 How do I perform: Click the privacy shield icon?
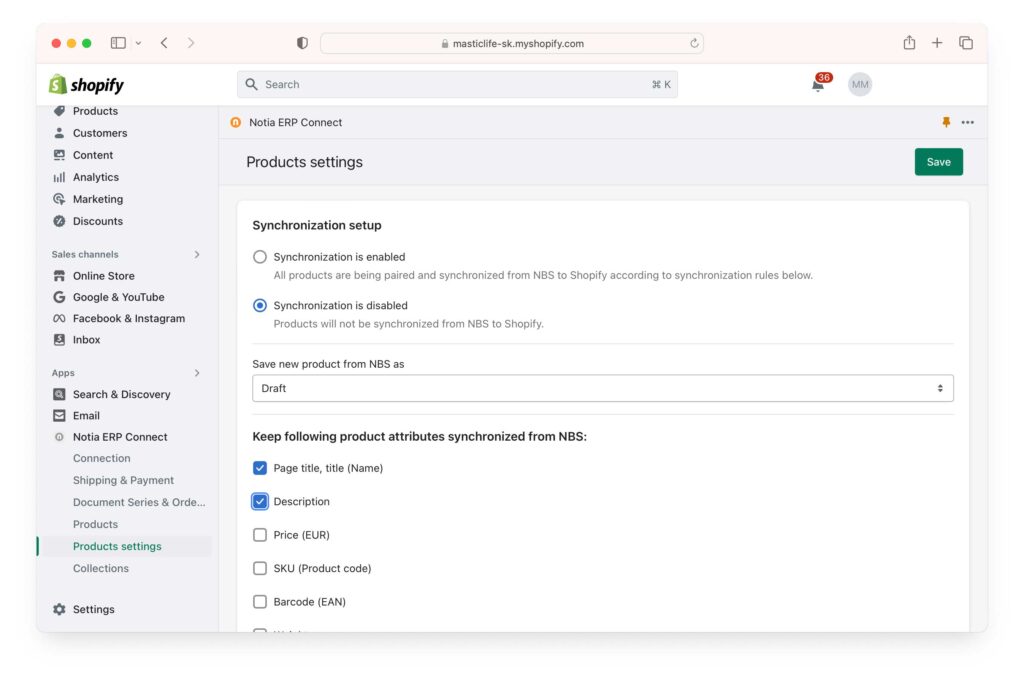tap(302, 43)
